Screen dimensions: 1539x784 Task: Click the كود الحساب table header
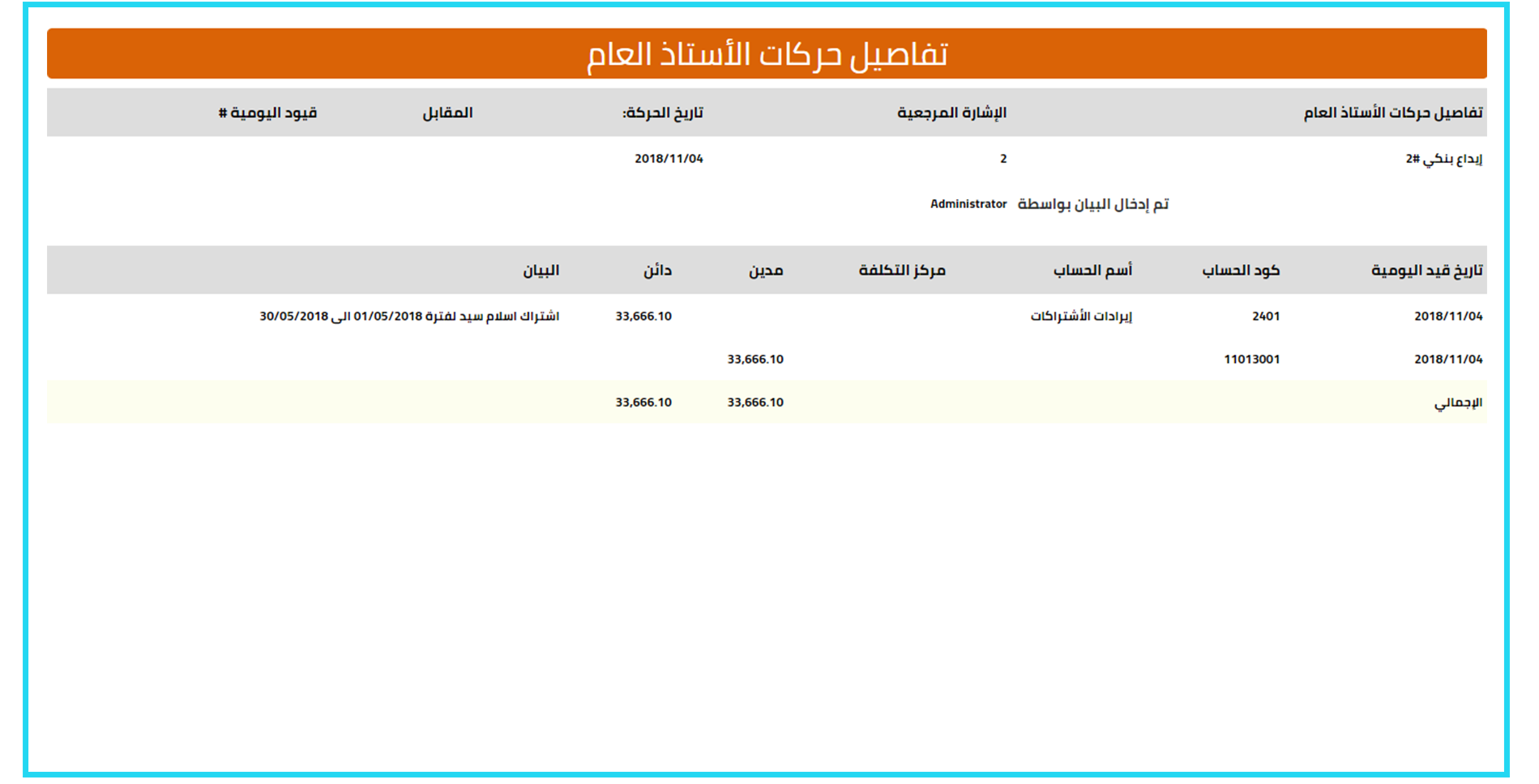coord(1240,270)
